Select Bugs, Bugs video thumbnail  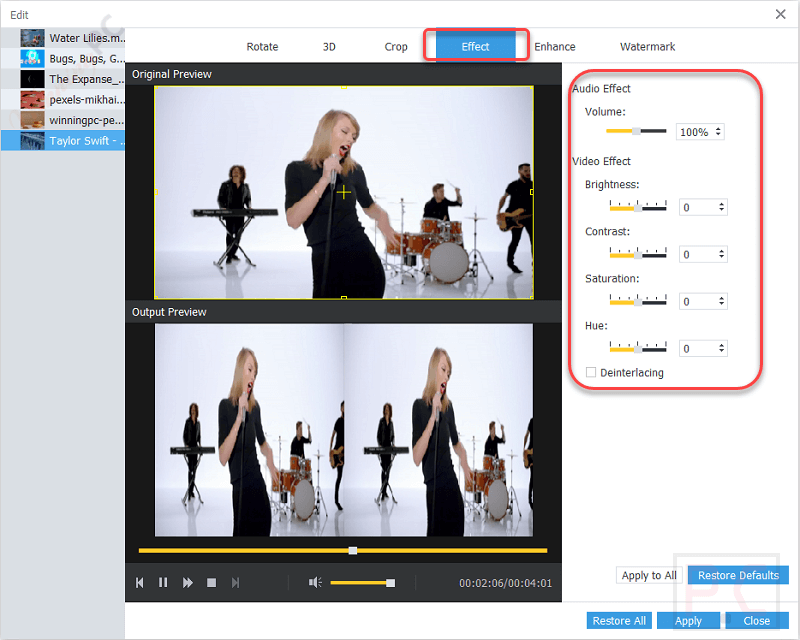pos(32,59)
